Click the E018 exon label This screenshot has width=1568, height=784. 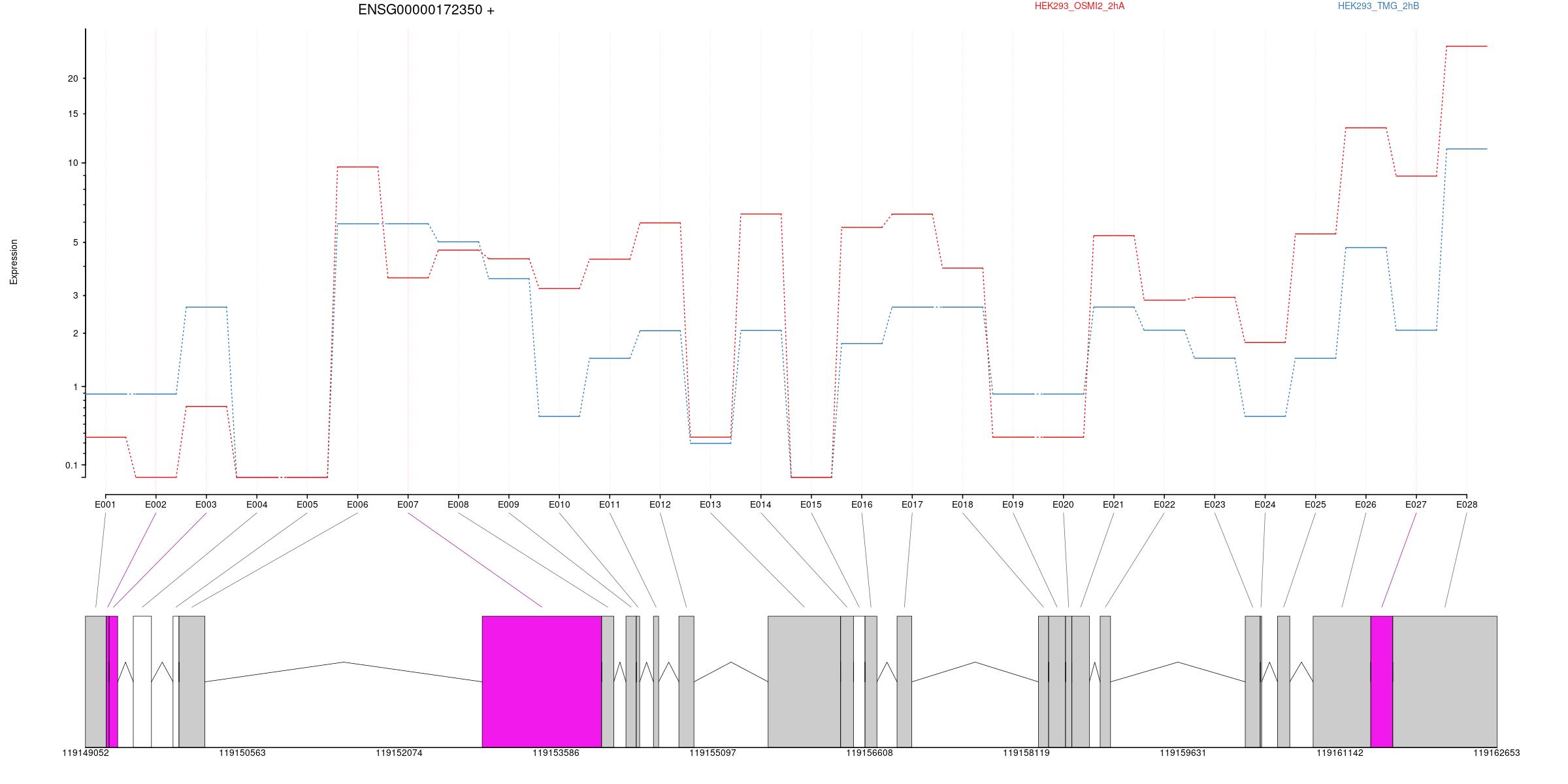[x=962, y=504]
